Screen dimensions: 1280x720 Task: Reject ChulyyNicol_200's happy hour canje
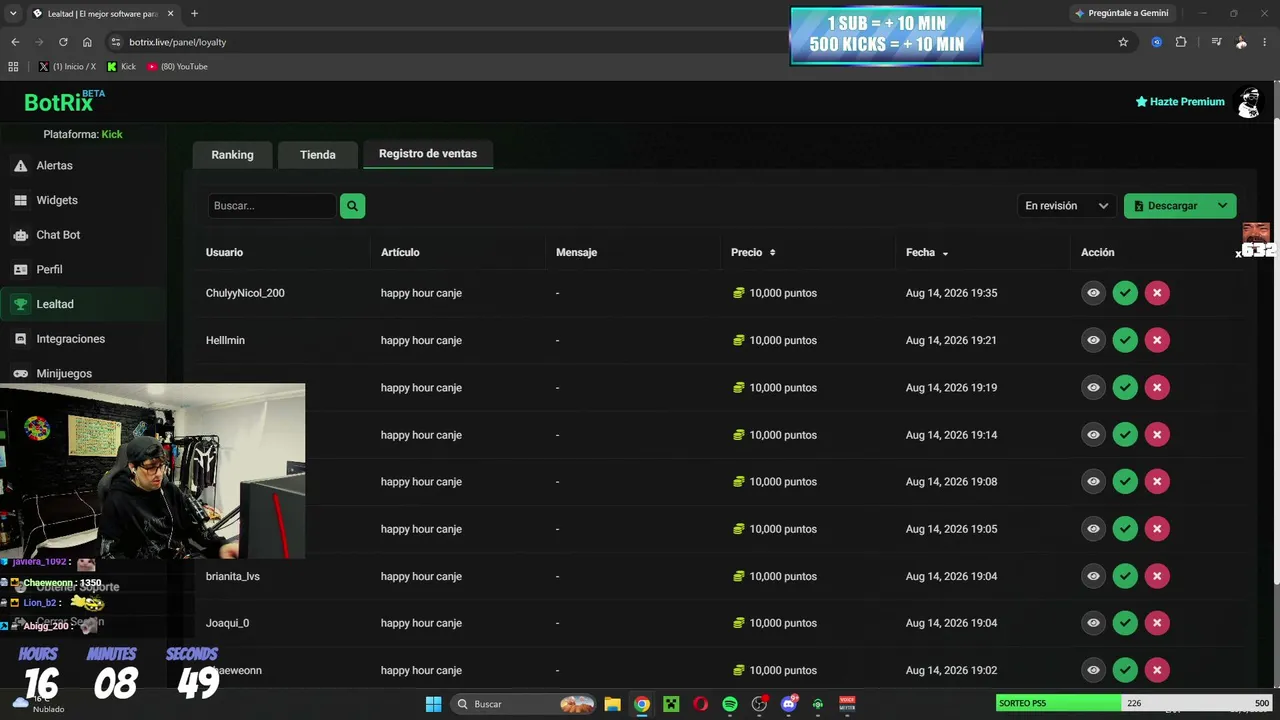tap(1157, 293)
